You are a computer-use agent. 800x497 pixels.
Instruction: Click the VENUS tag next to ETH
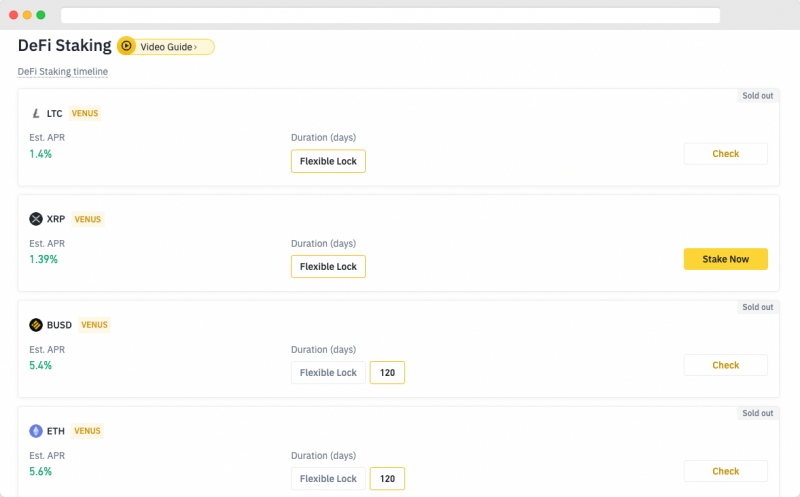point(87,431)
